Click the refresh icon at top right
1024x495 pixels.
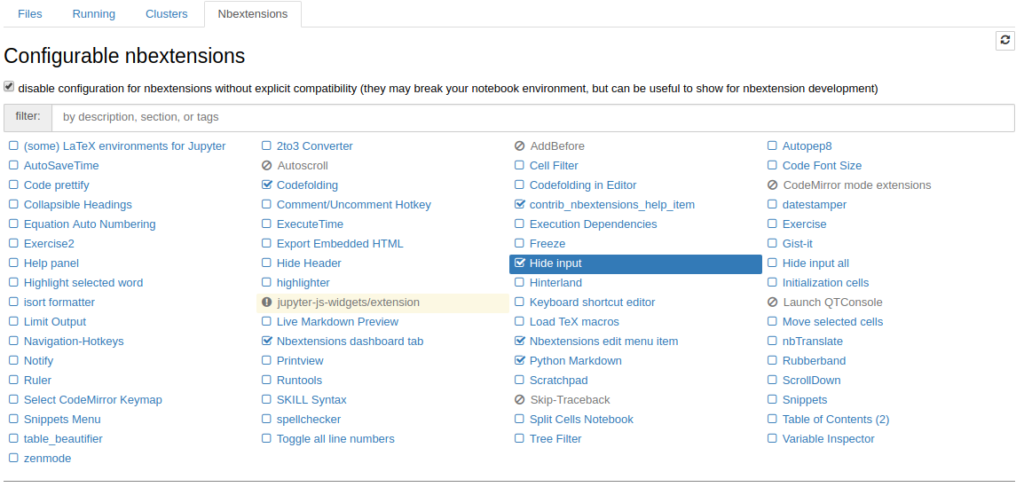pyautogui.click(x=1005, y=40)
